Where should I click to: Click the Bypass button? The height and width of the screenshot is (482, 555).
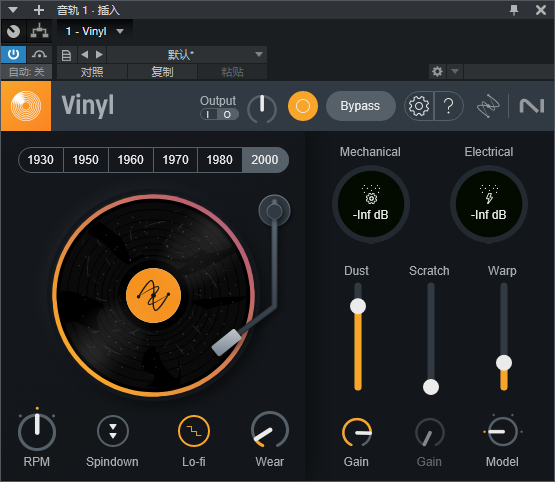coord(360,106)
